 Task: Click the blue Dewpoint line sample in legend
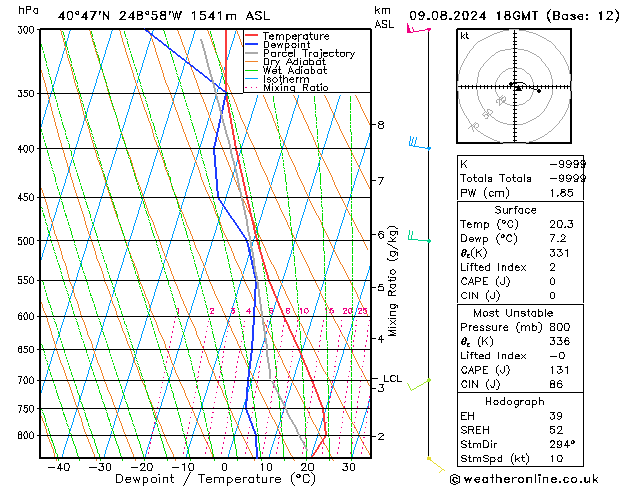[x=251, y=45]
